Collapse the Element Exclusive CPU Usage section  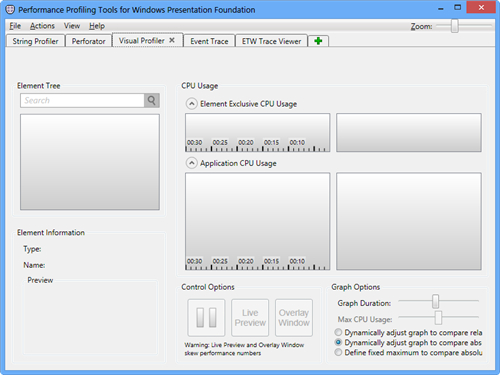pyautogui.click(x=191, y=104)
